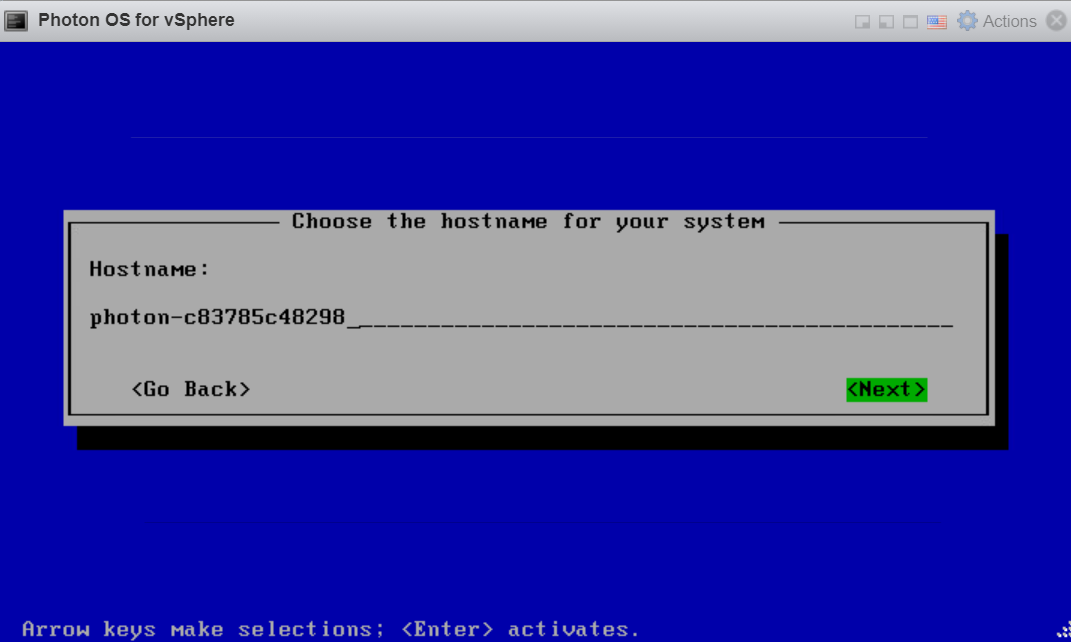
Task: Select the smallest console window size icon
Action: tap(862, 22)
